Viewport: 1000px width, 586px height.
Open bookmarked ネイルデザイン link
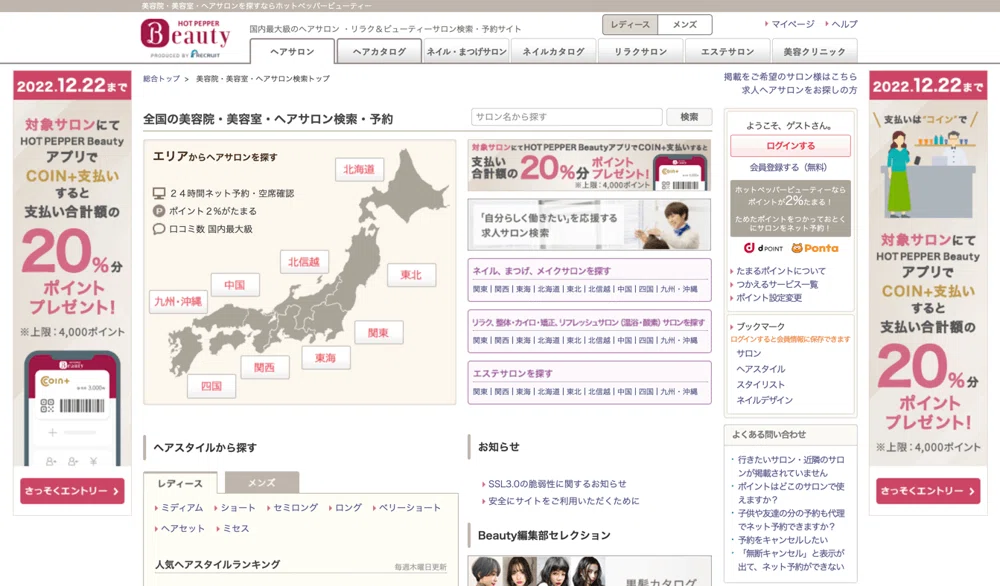[765, 400]
